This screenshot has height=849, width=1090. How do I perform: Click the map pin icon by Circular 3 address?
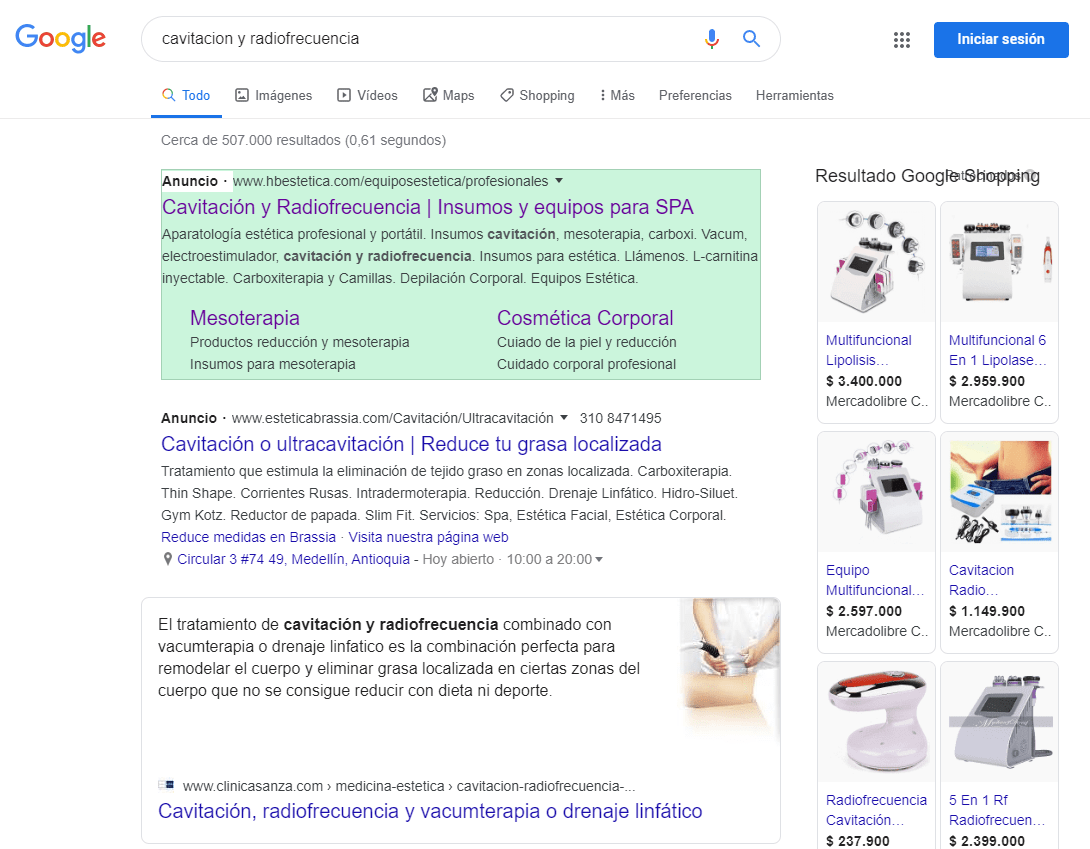167,560
